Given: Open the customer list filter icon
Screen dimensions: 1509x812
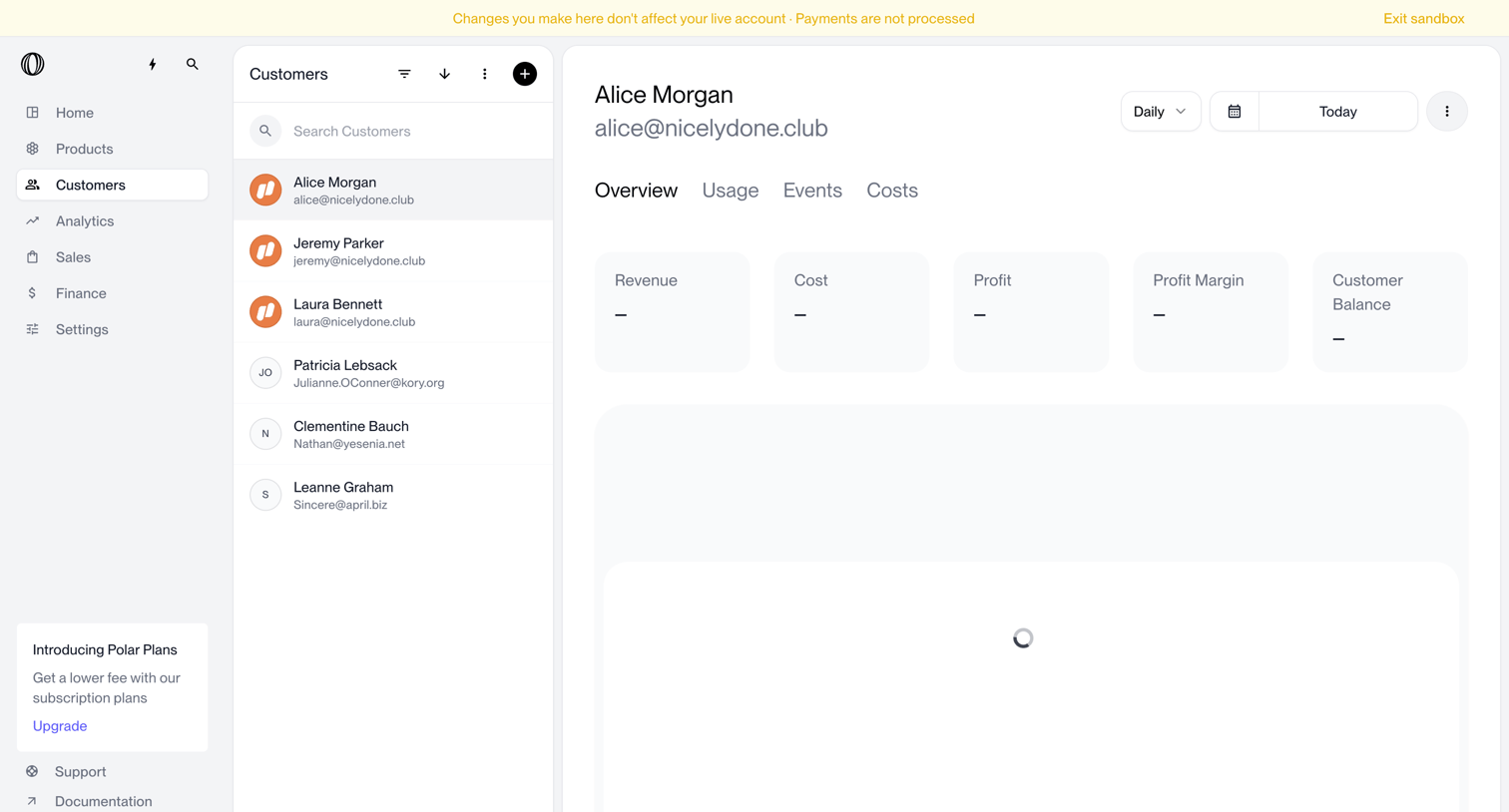Looking at the screenshot, I should [404, 74].
